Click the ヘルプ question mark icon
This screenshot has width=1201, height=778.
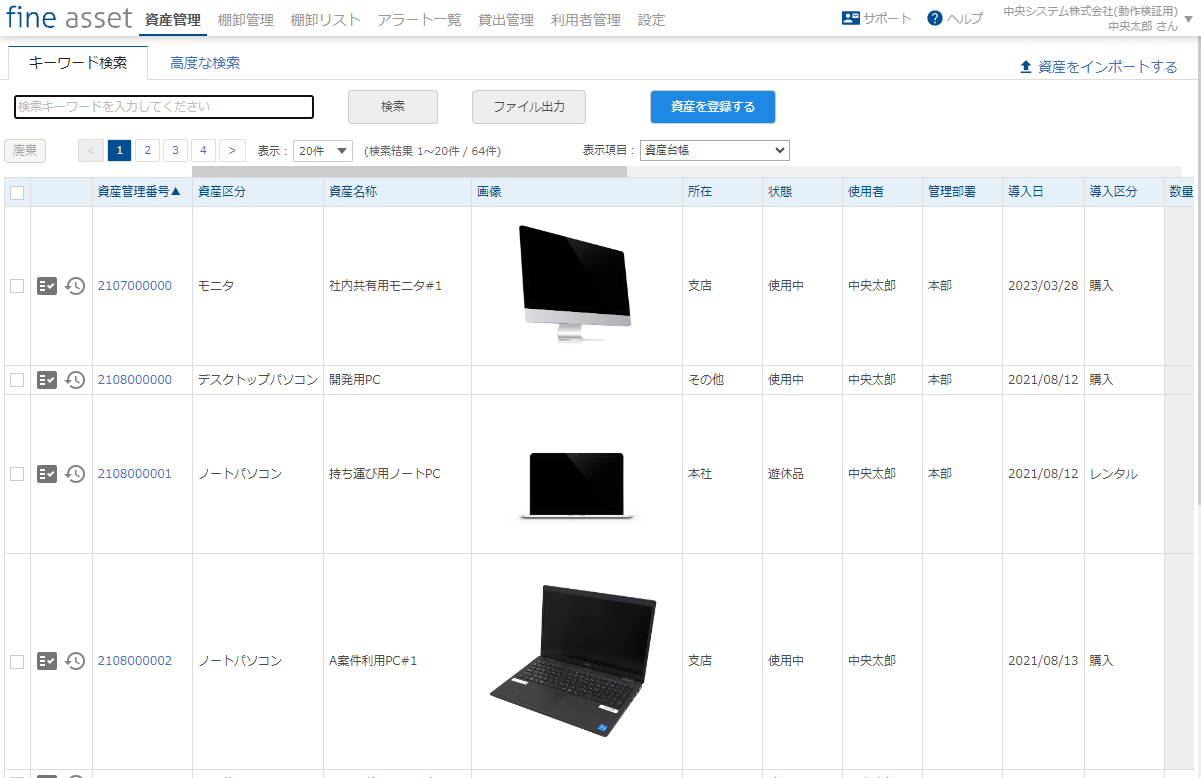[933, 16]
